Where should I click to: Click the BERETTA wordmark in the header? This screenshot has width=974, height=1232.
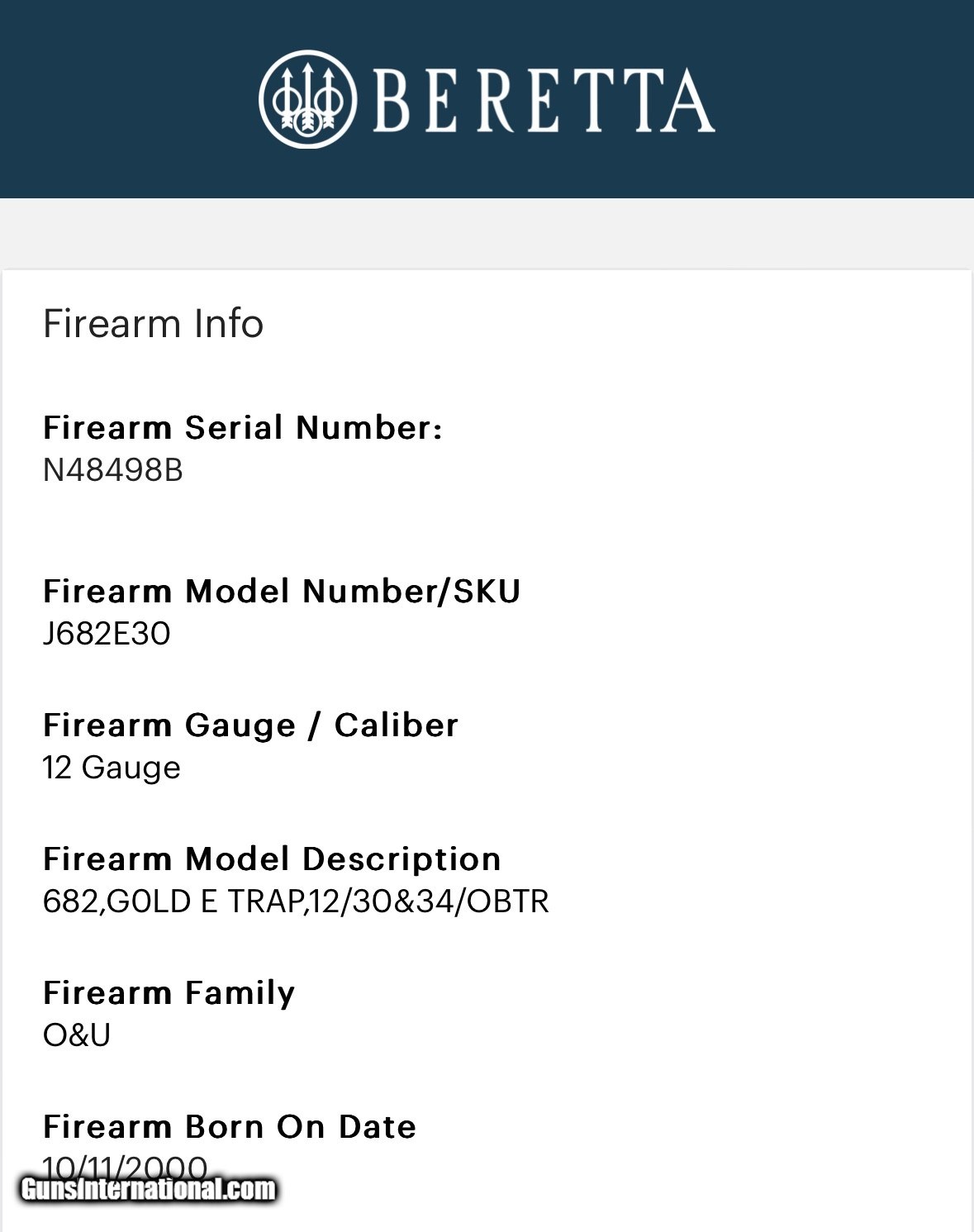tap(544, 101)
